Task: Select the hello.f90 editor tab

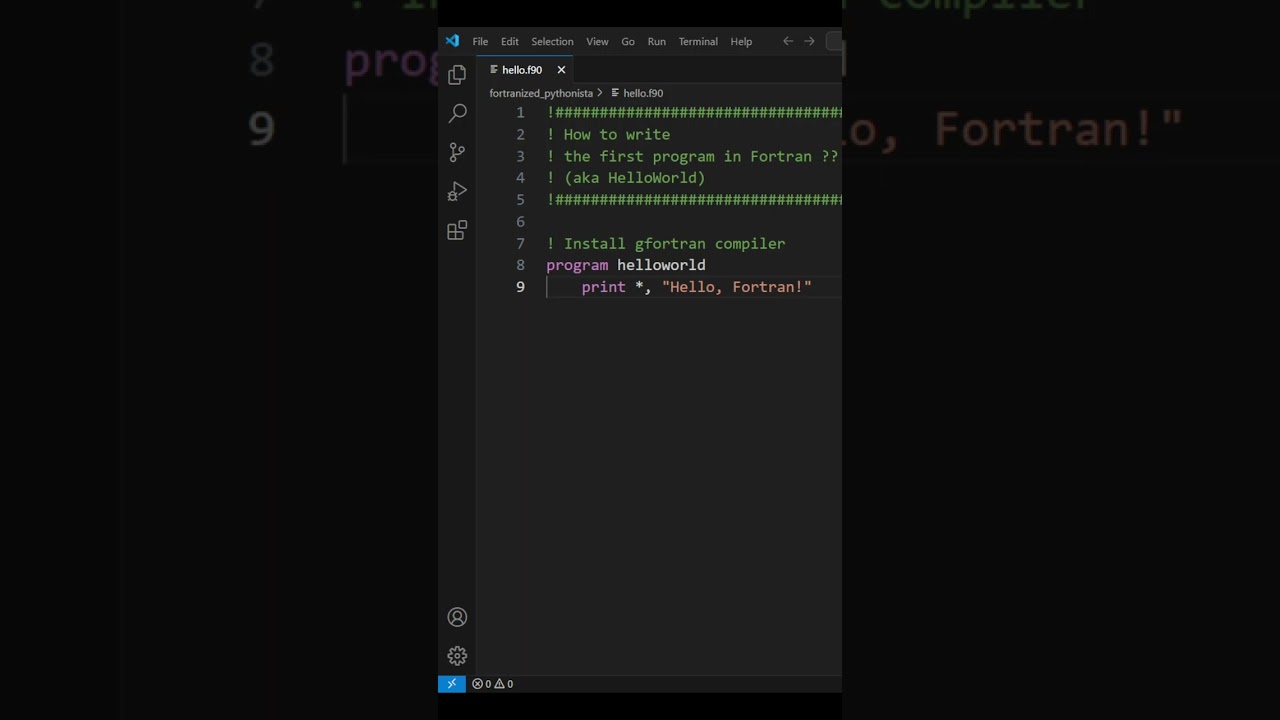Action: [x=526, y=70]
